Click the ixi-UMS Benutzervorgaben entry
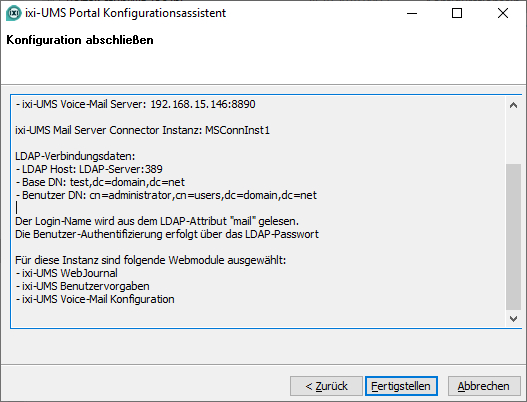Viewport: 527px width, 402px height. (82, 286)
